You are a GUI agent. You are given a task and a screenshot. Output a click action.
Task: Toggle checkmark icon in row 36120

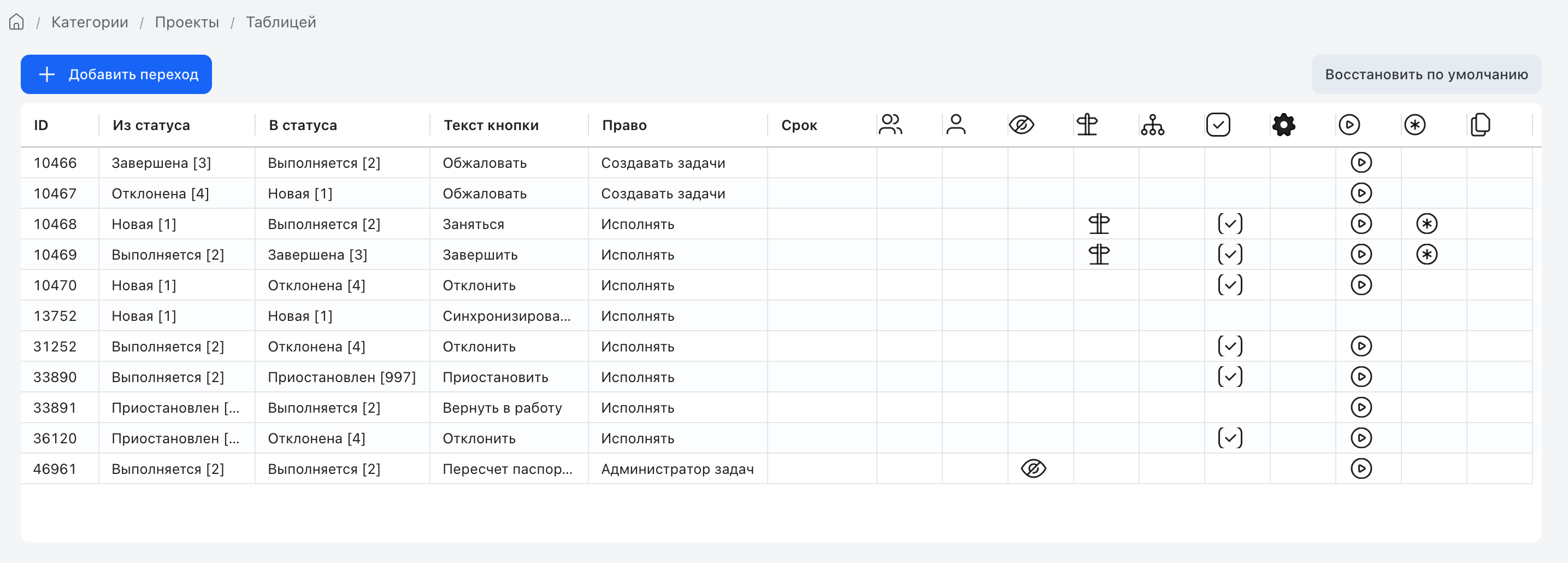pos(1230,437)
